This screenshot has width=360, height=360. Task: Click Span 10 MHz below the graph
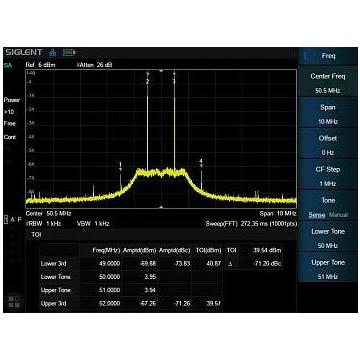(x=278, y=213)
